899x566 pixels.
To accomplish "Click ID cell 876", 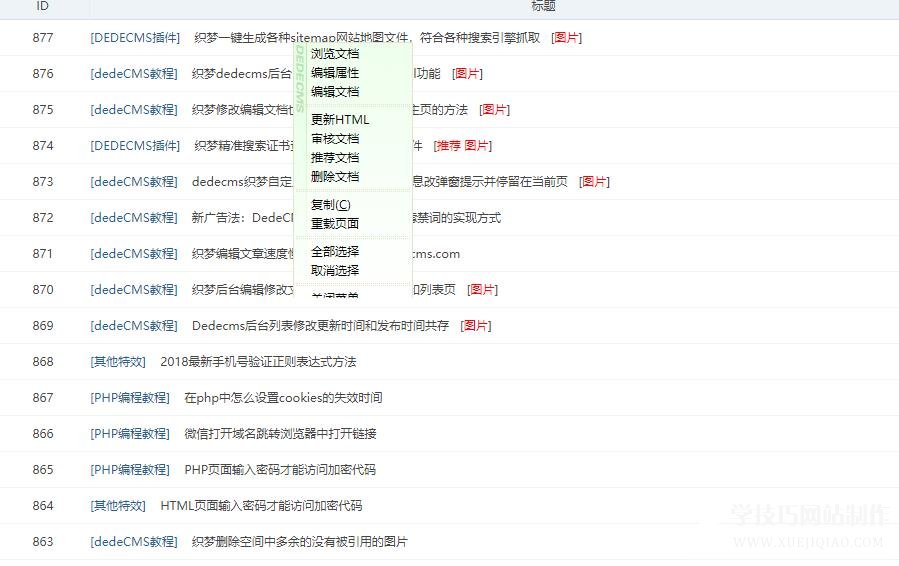I will click(43, 74).
